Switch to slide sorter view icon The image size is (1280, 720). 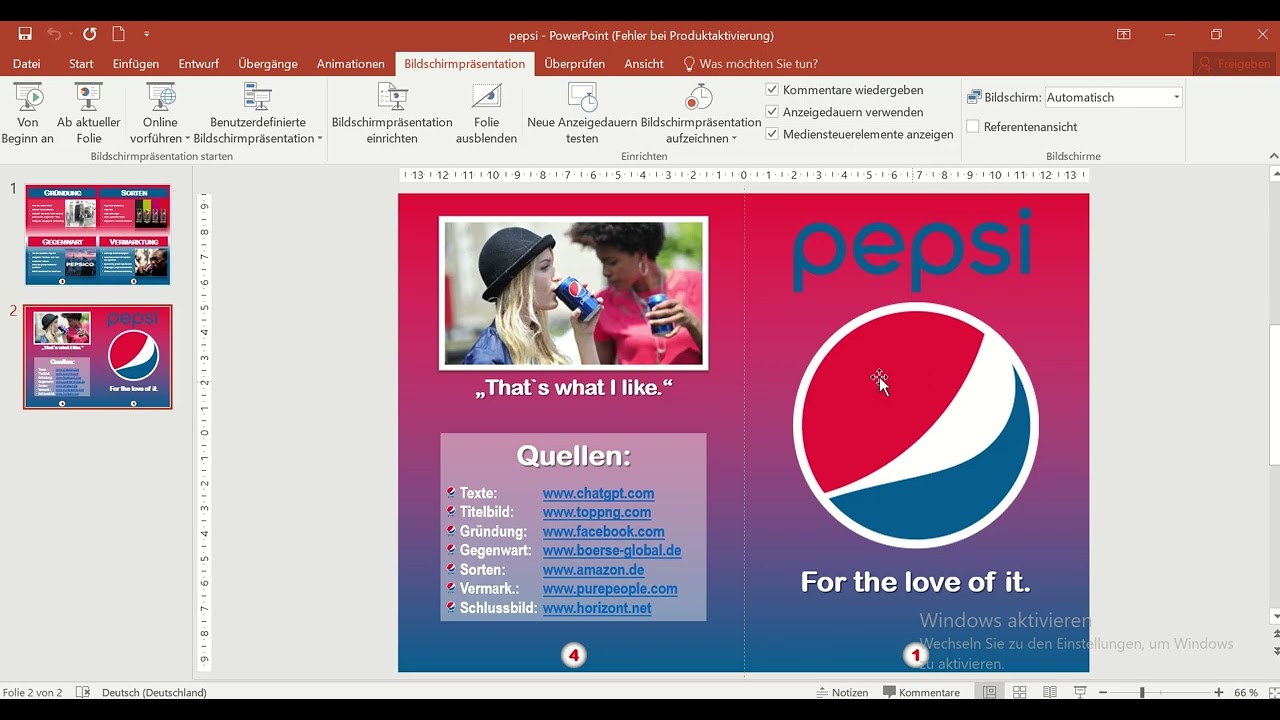pos(1020,692)
